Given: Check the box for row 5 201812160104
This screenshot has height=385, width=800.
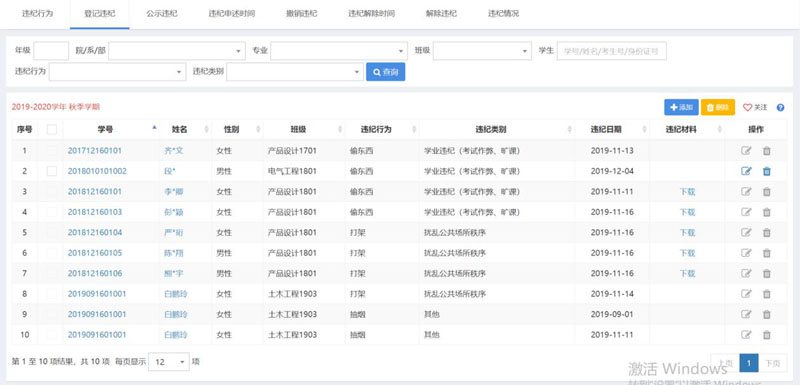Looking at the screenshot, I should (x=52, y=233).
